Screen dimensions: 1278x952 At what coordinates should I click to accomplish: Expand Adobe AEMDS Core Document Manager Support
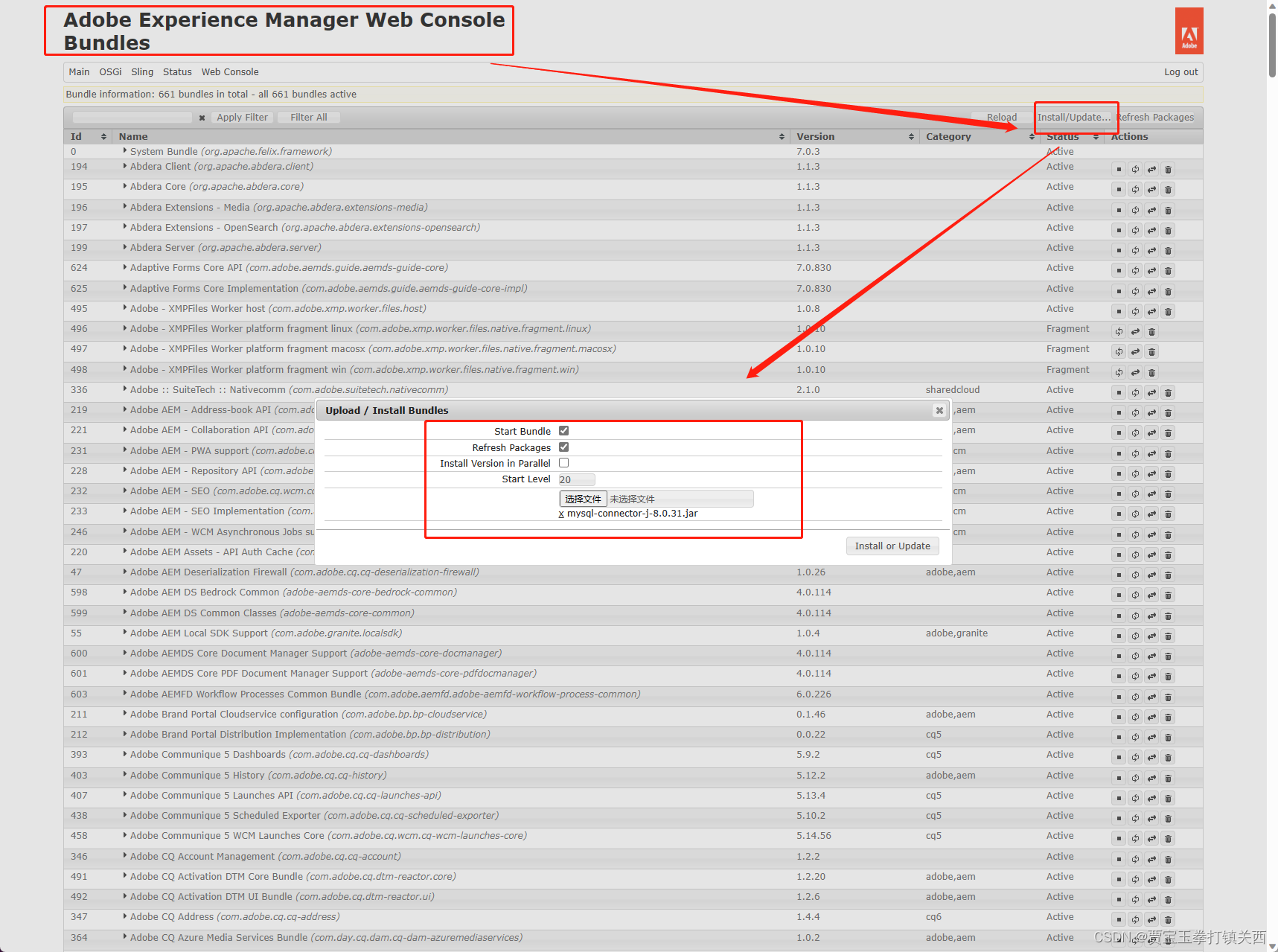coord(124,653)
